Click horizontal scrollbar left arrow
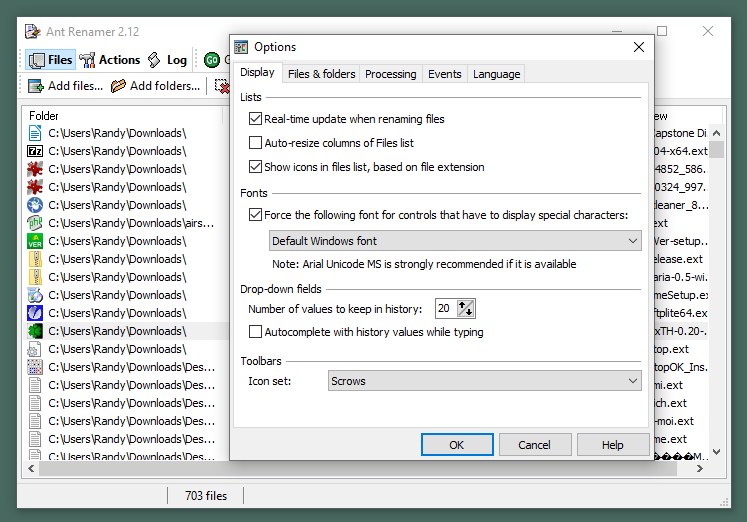 pos(31,469)
